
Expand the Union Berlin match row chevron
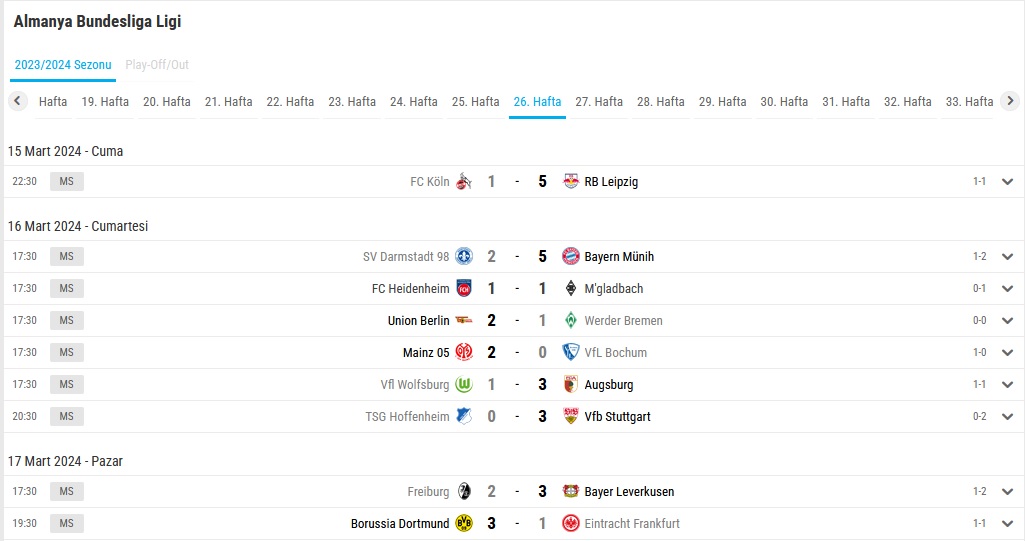click(x=1007, y=320)
